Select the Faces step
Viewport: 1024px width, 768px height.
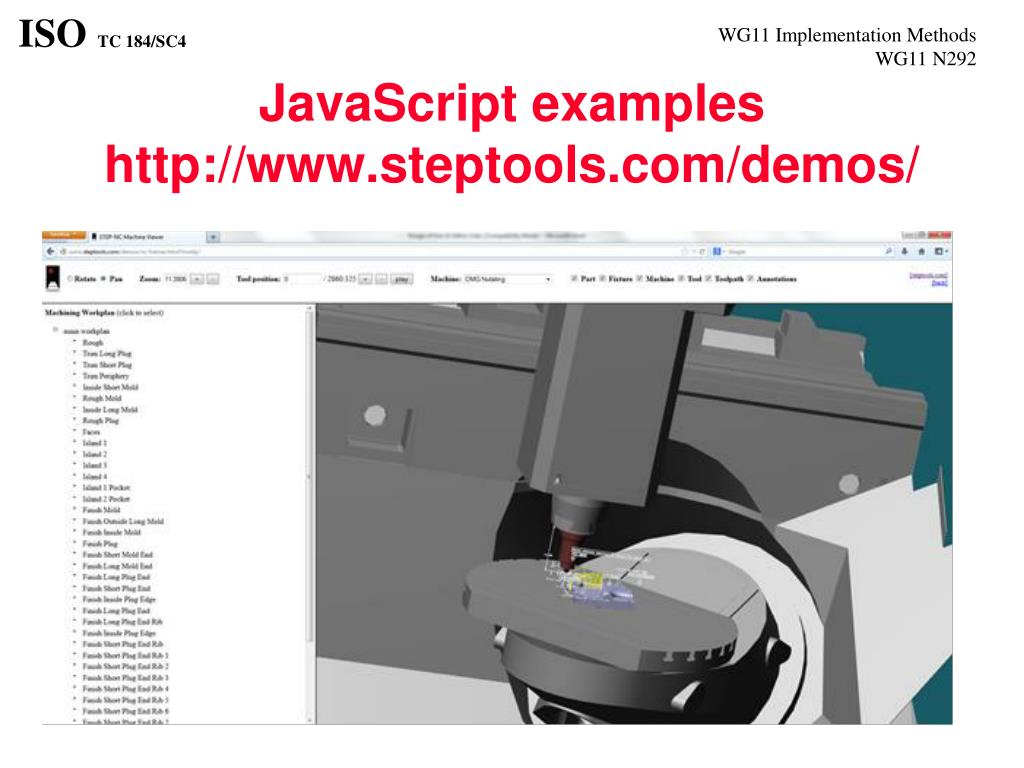pyautogui.click(x=91, y=432)
